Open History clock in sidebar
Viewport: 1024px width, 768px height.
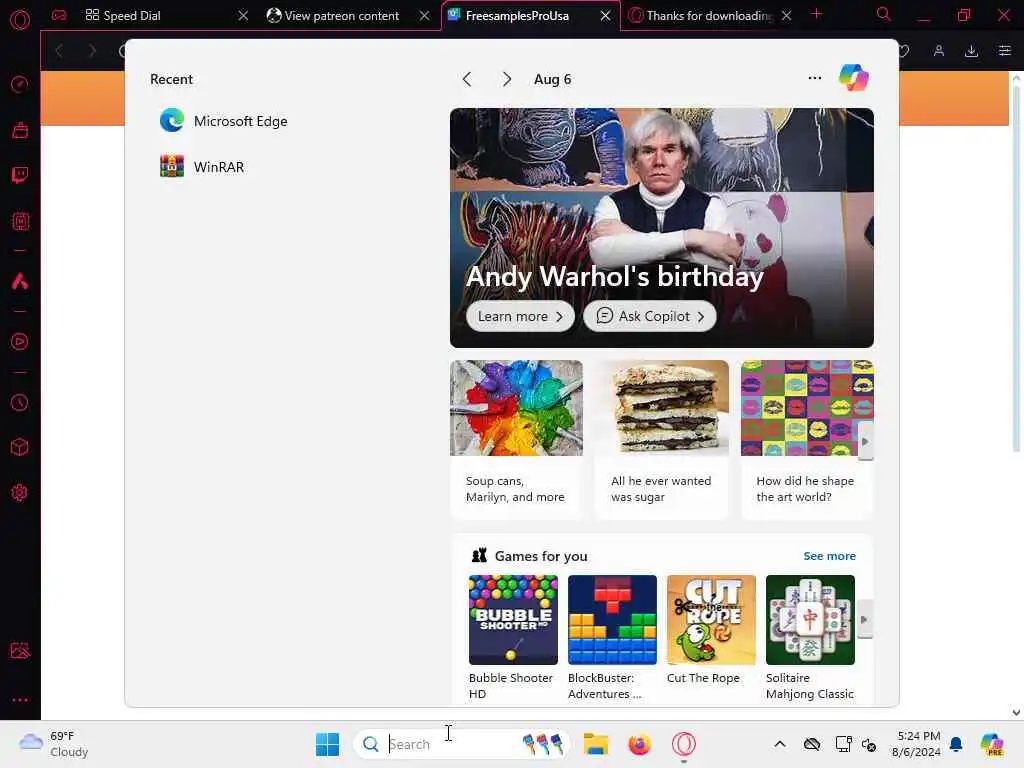click(20, 402)
